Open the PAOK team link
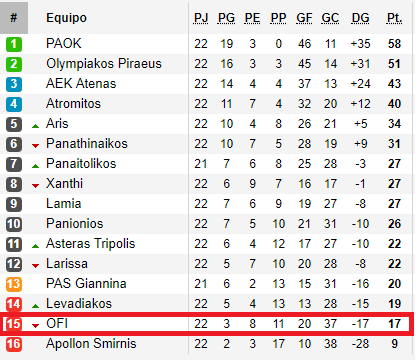This screenshot has width=416, height=360. click(x=64, y=43)
